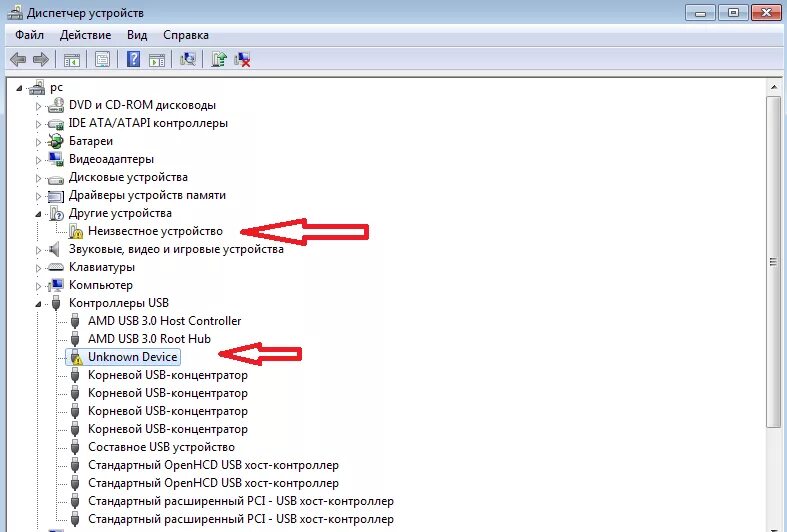
Task: Select the Драйверы устройств памяти icon
Action: pos(56,196)
